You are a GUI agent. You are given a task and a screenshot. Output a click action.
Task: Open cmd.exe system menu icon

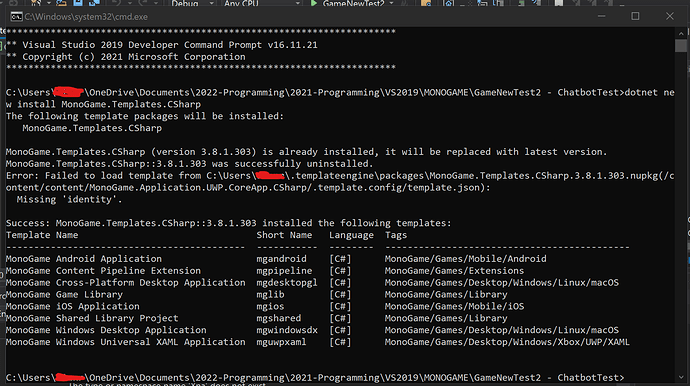tap(16, 17)
